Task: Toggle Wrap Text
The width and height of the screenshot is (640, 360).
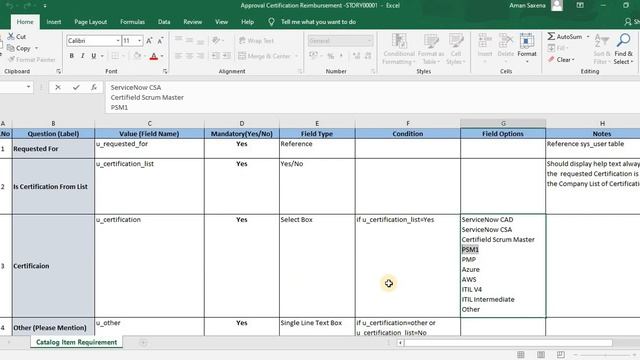Action: tap(256, 41)
